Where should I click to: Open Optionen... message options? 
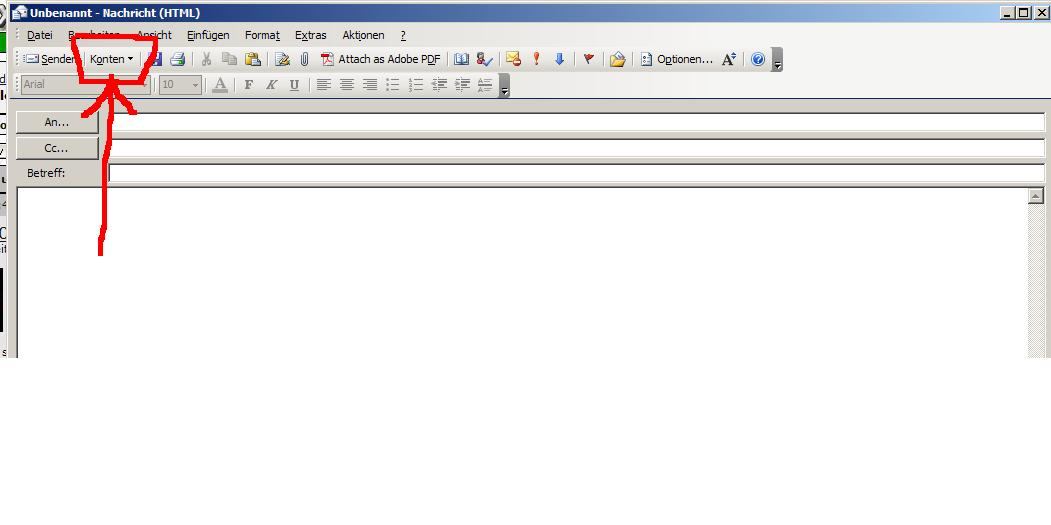(x=676, y=59)
